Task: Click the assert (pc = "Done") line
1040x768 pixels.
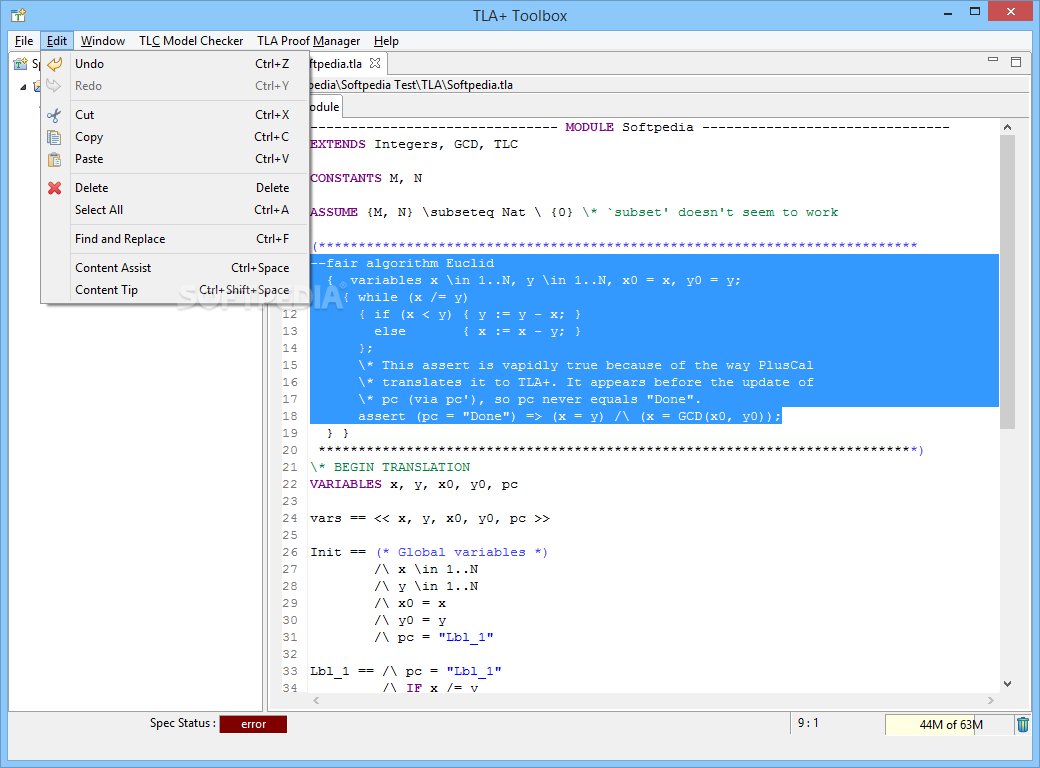Action: click(x=570, y=416)
